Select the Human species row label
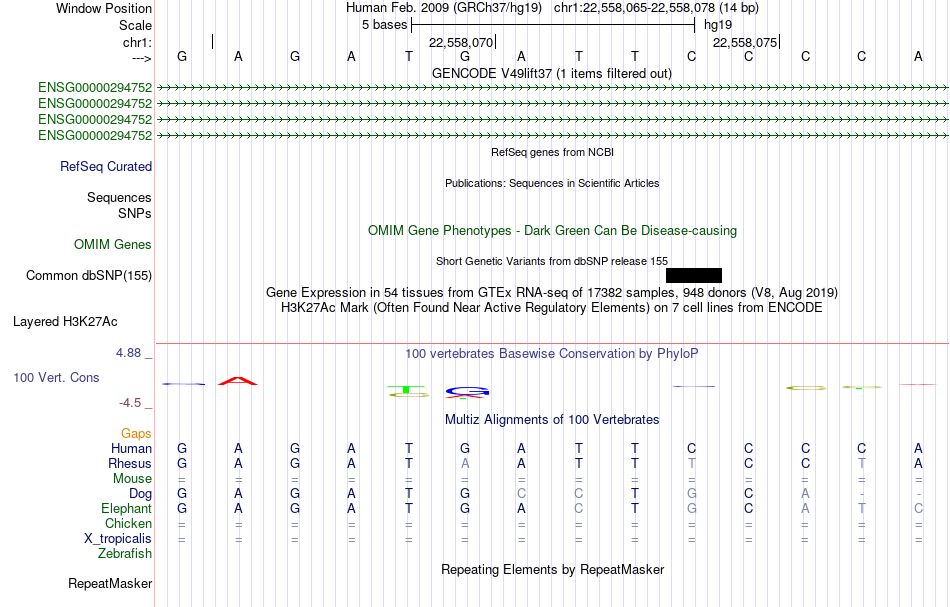 (131, 448)
